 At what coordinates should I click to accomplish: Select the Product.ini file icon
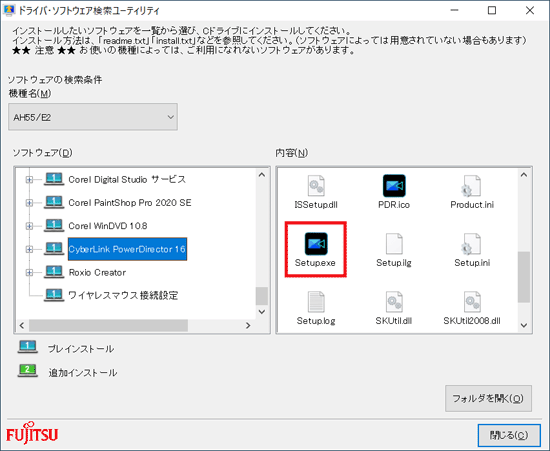tap(471, 186)
